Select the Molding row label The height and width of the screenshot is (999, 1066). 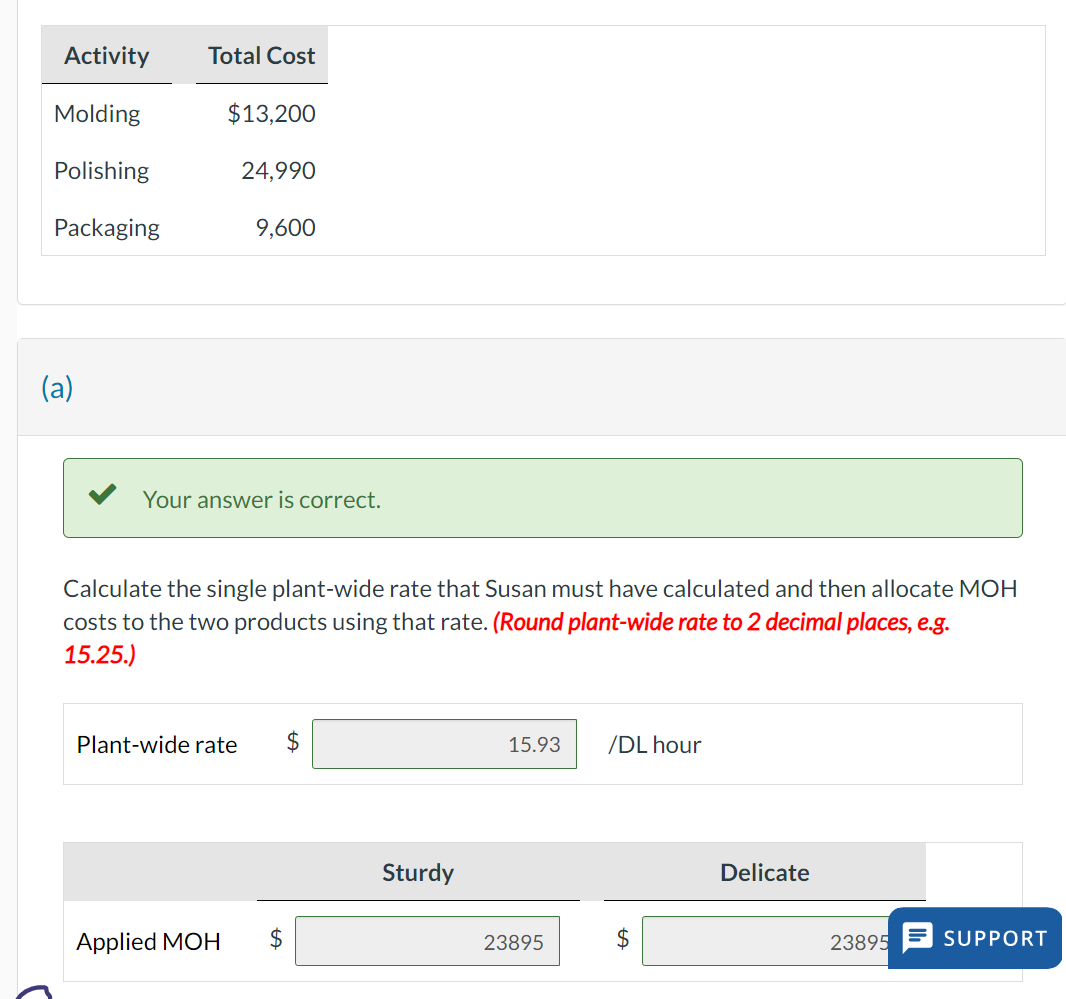97,114
